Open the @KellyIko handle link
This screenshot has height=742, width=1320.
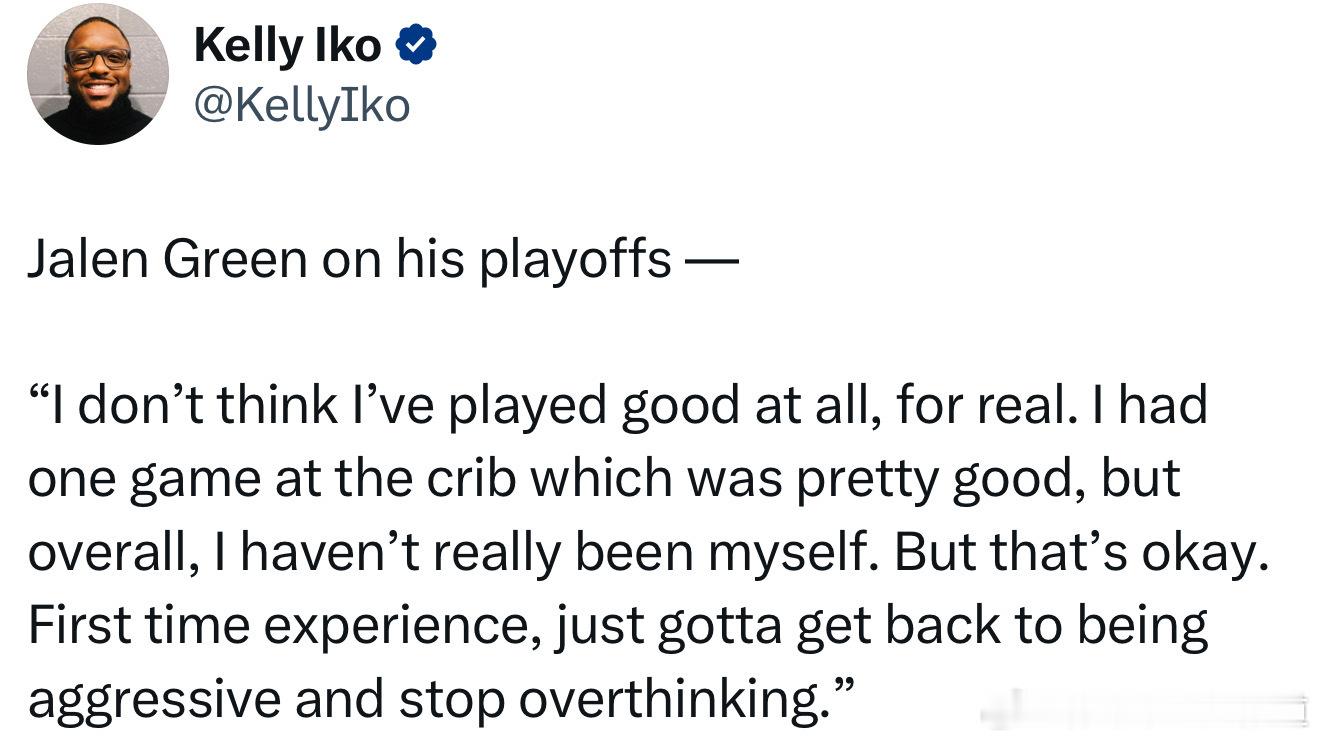[302, 105]
